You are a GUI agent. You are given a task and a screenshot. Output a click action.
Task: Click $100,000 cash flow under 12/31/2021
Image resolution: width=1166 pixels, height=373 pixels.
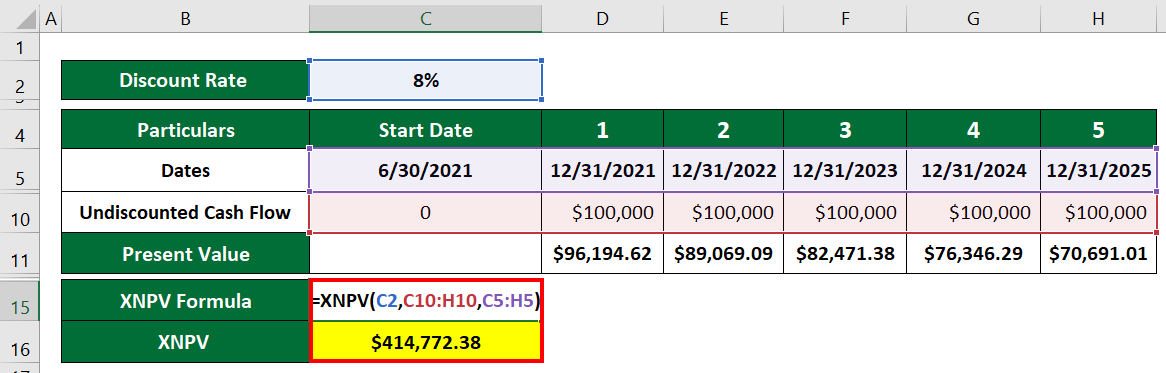(603, 213)
